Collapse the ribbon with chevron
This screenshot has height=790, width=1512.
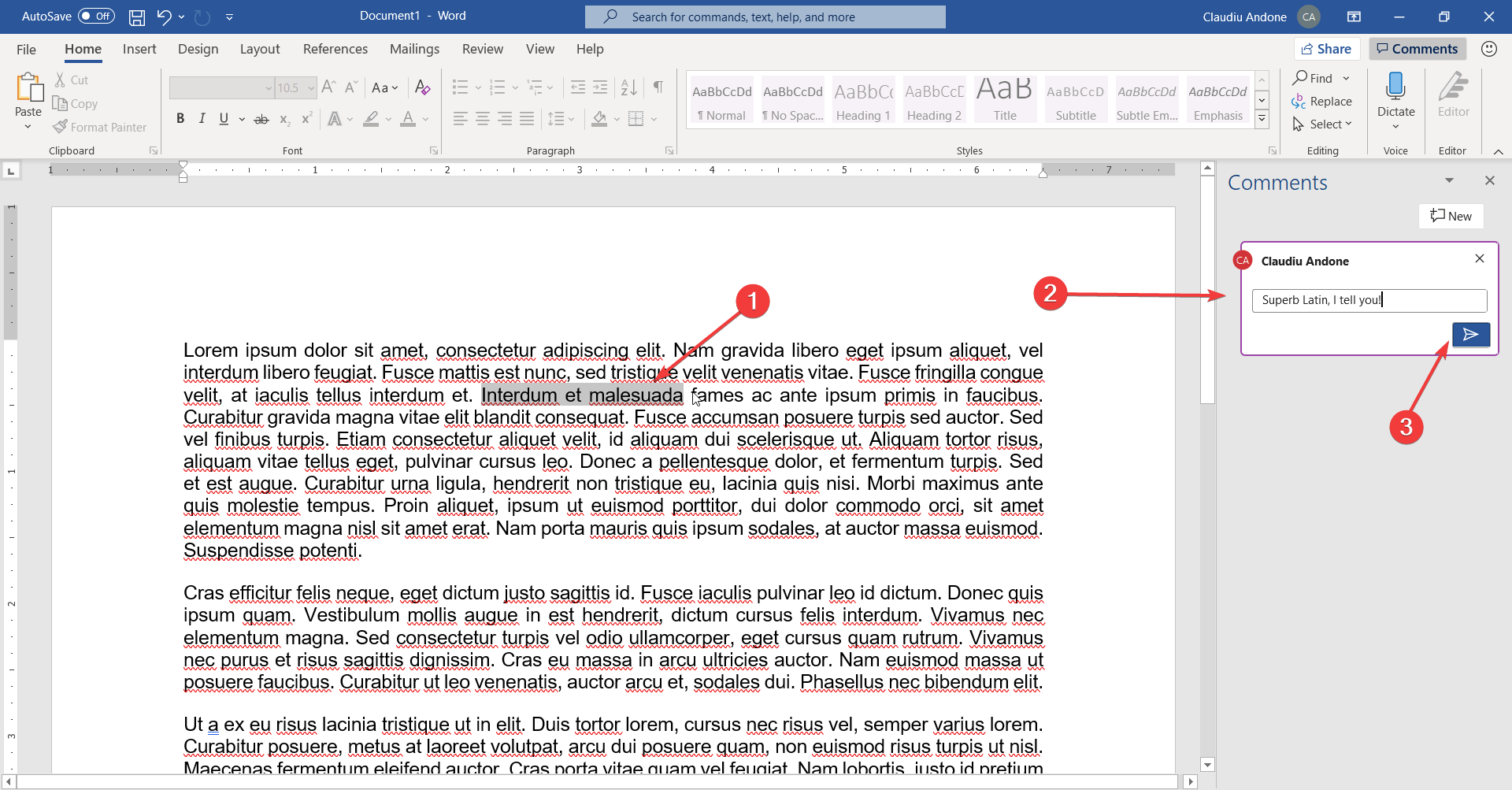(x=1498, y=151)
